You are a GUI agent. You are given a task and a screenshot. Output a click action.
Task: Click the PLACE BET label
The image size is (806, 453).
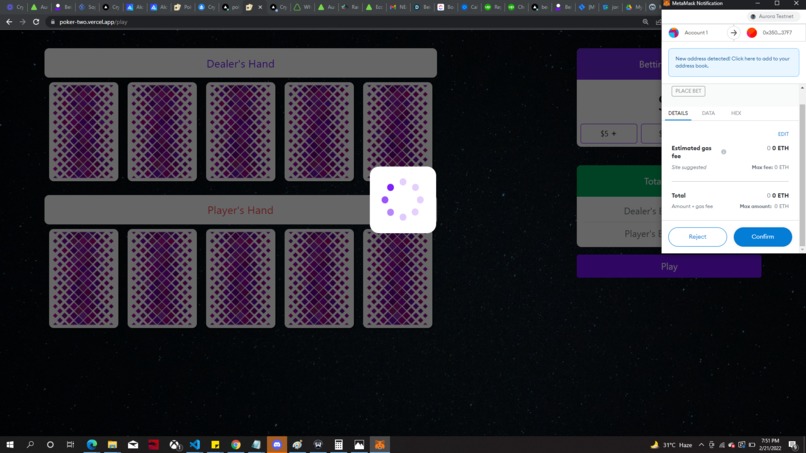pos(688,91)
